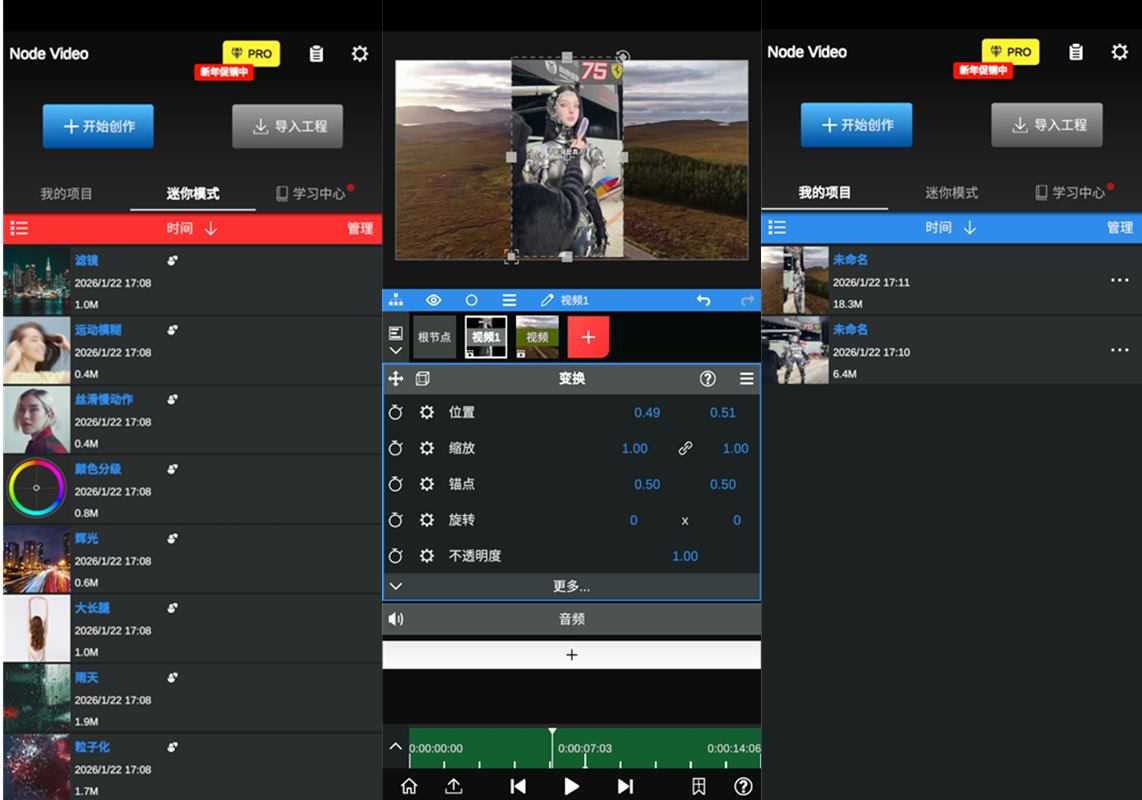Toggle the eye preview visibility icon
The width and height of the screenshot is (1142, 800).
[x=434, y=299]
